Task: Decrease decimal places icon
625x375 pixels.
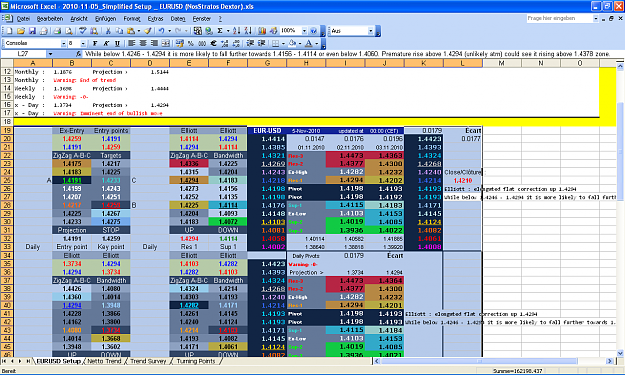Action: point(236,43)
